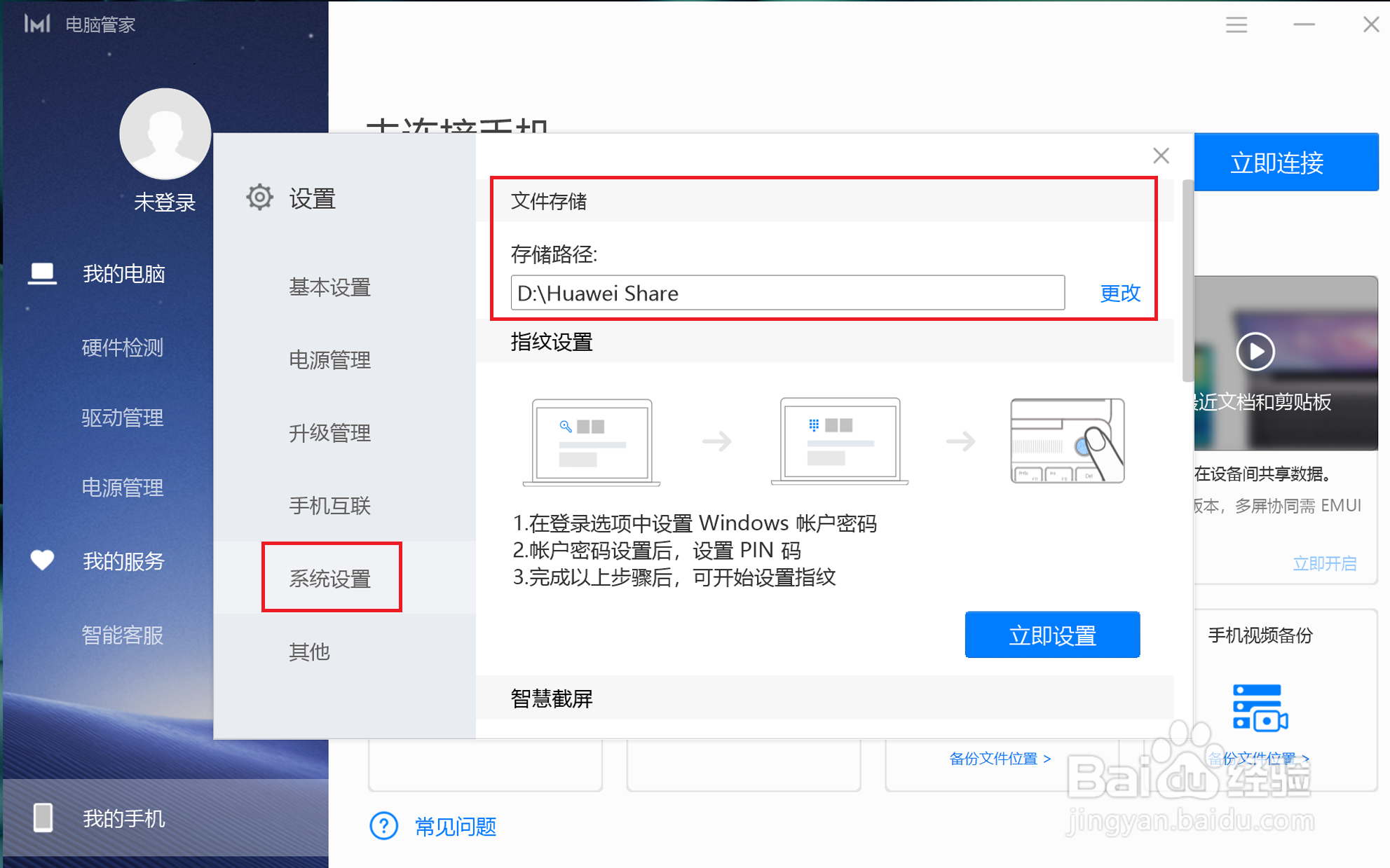The width and height of the screenshot is (1390, 868).
Task: Click the user avatar icon
Action: (165, 134)
